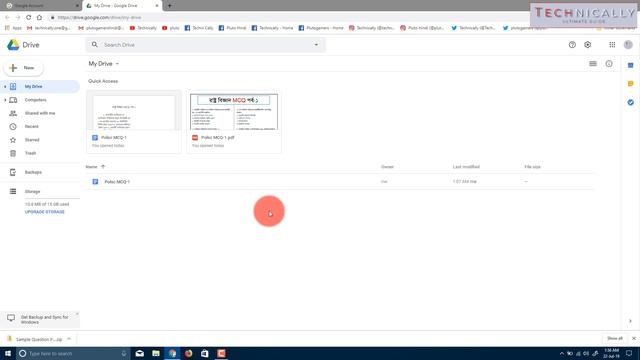Image resolution: width=640 pixels, height=360 pixels.
Task: Expand the My Drive tree arrow in sidebar
Action: click(x=5, y=87)
